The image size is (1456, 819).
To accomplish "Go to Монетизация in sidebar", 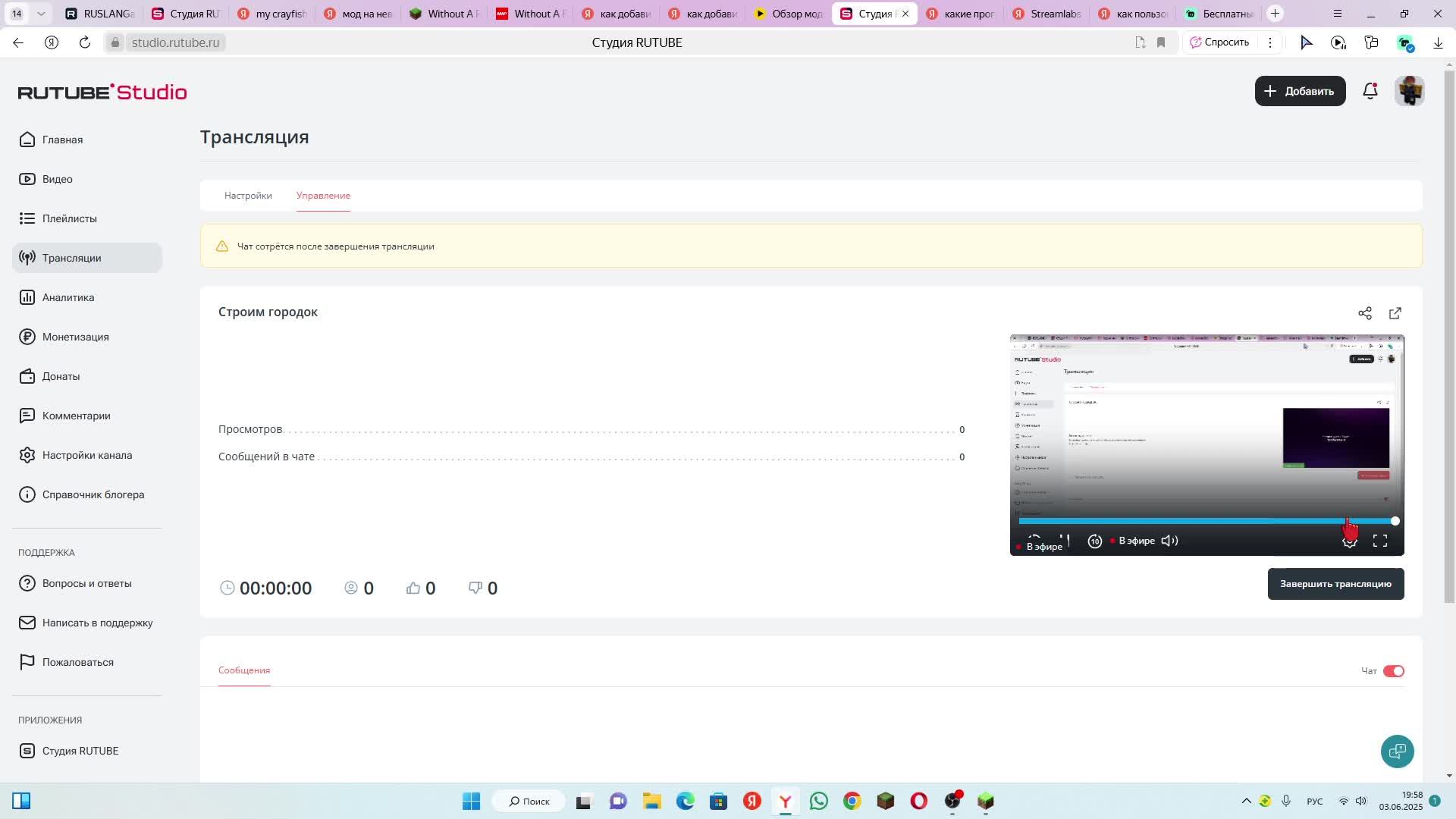I will tap(75, 337).
